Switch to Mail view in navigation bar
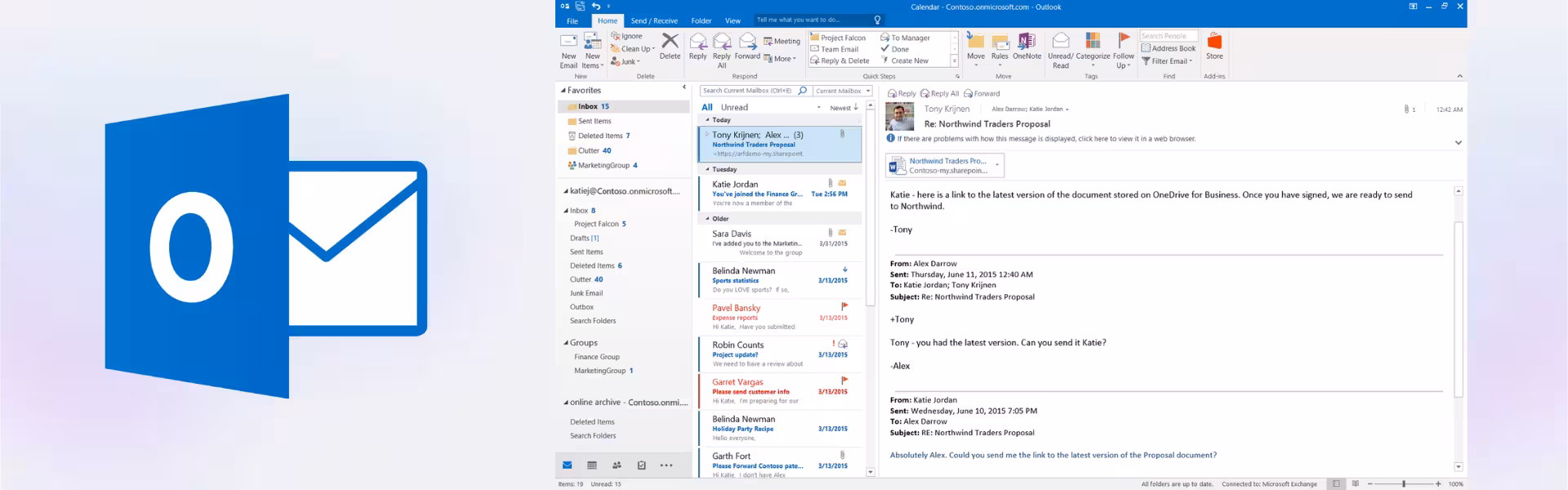The image size is (1568, 490). (568, 465)
